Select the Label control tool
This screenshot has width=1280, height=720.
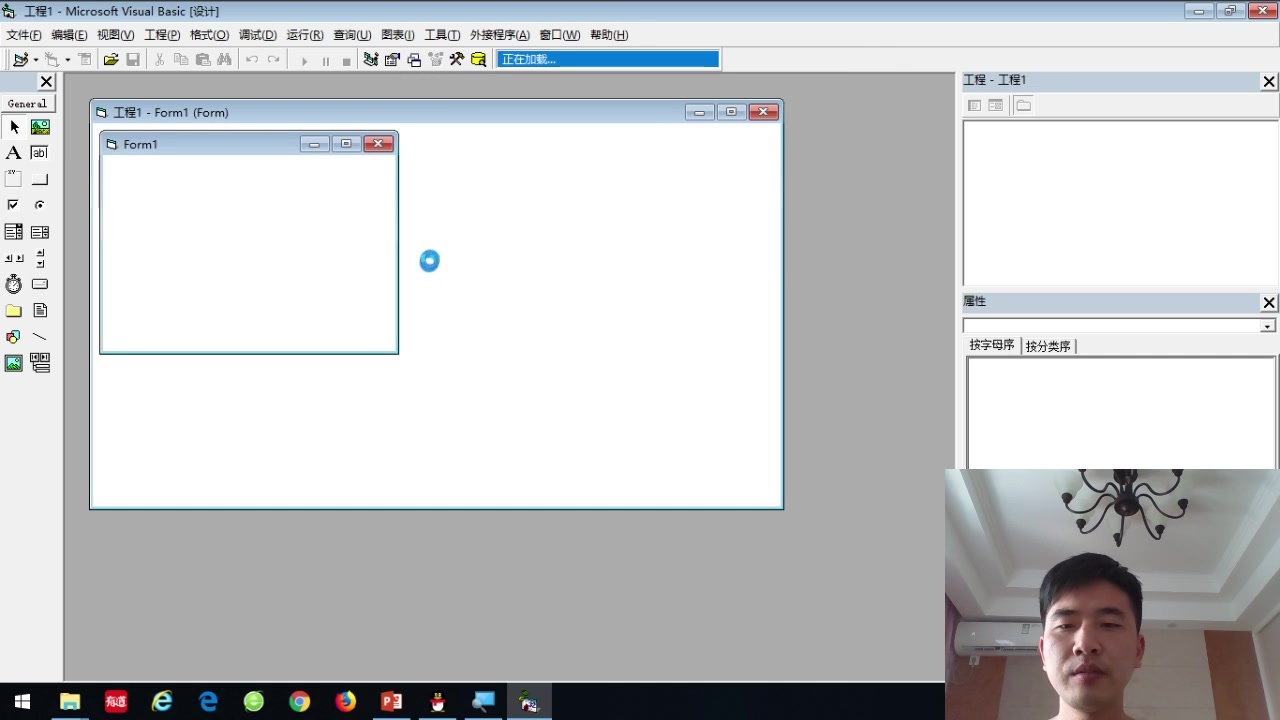(14, 153)
